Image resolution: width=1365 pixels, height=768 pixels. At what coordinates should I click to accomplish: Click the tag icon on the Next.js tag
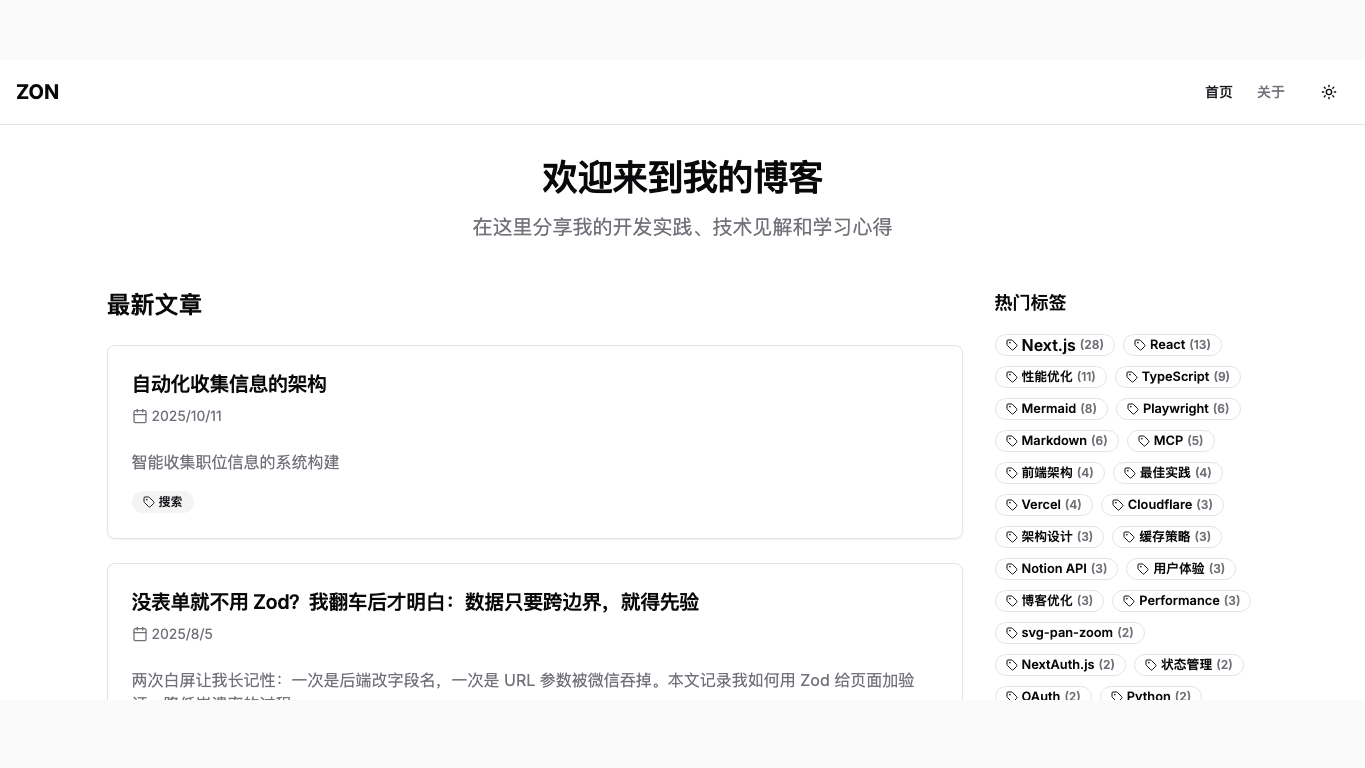click(x=1012, y=345)
